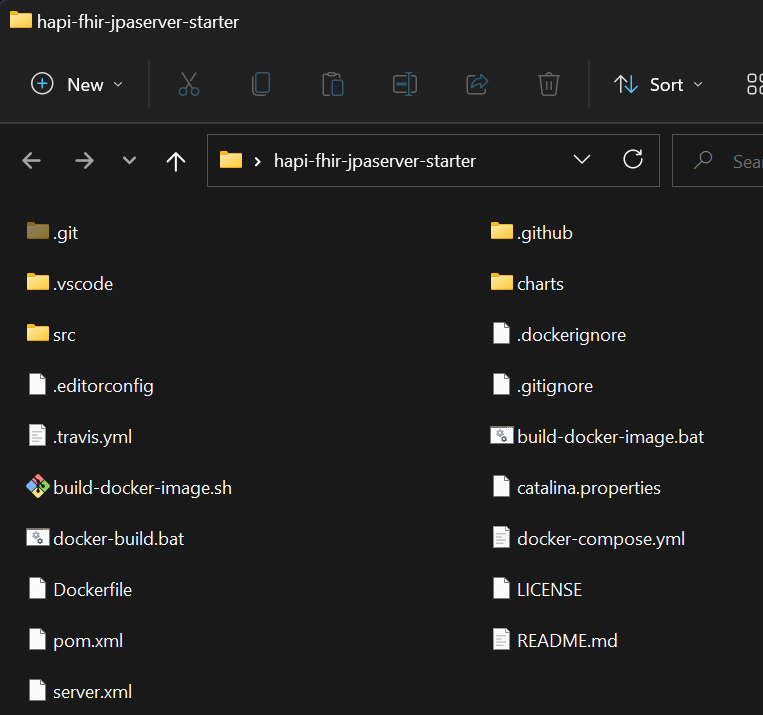Click the address bar chevron separator
Image resolution: width=763 pixels, height=715 pixels.
[257, 162]
